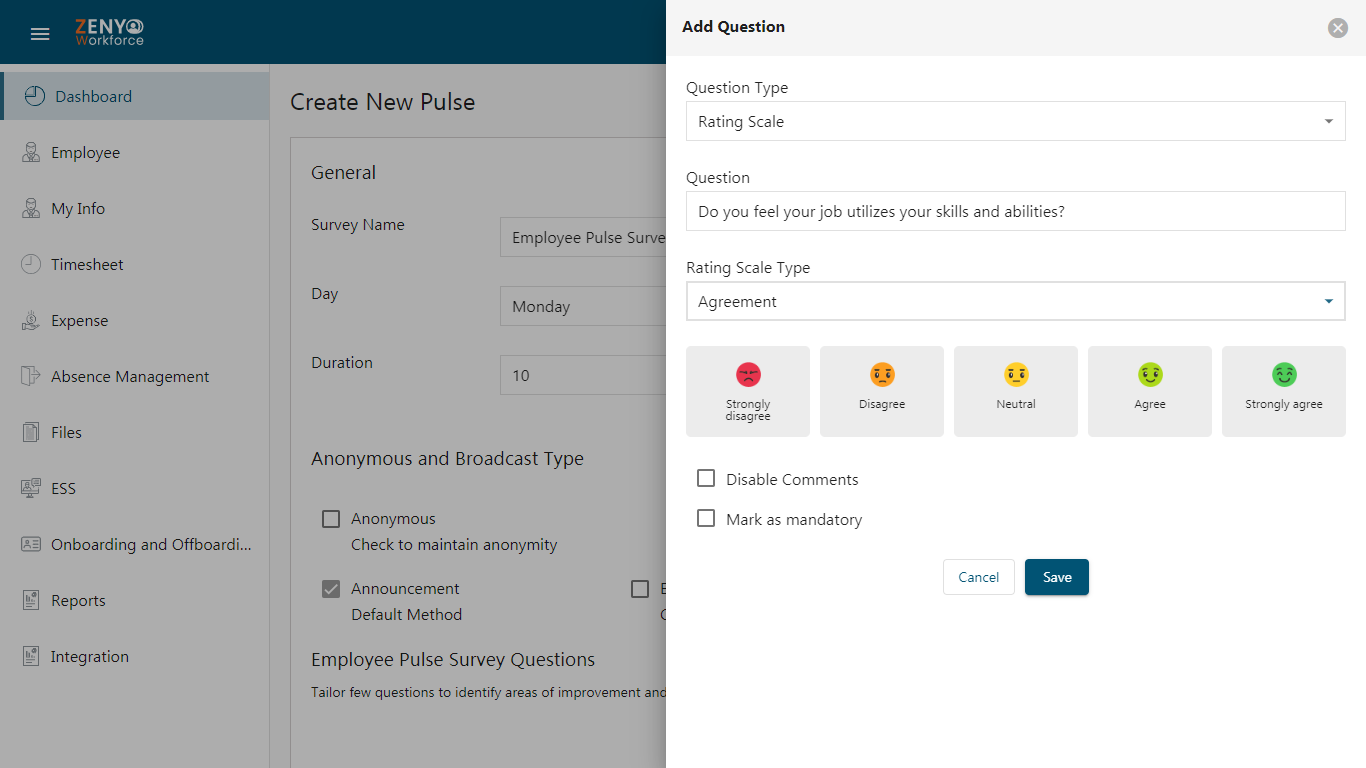
Task: Save the new question
Action: 1057,577
